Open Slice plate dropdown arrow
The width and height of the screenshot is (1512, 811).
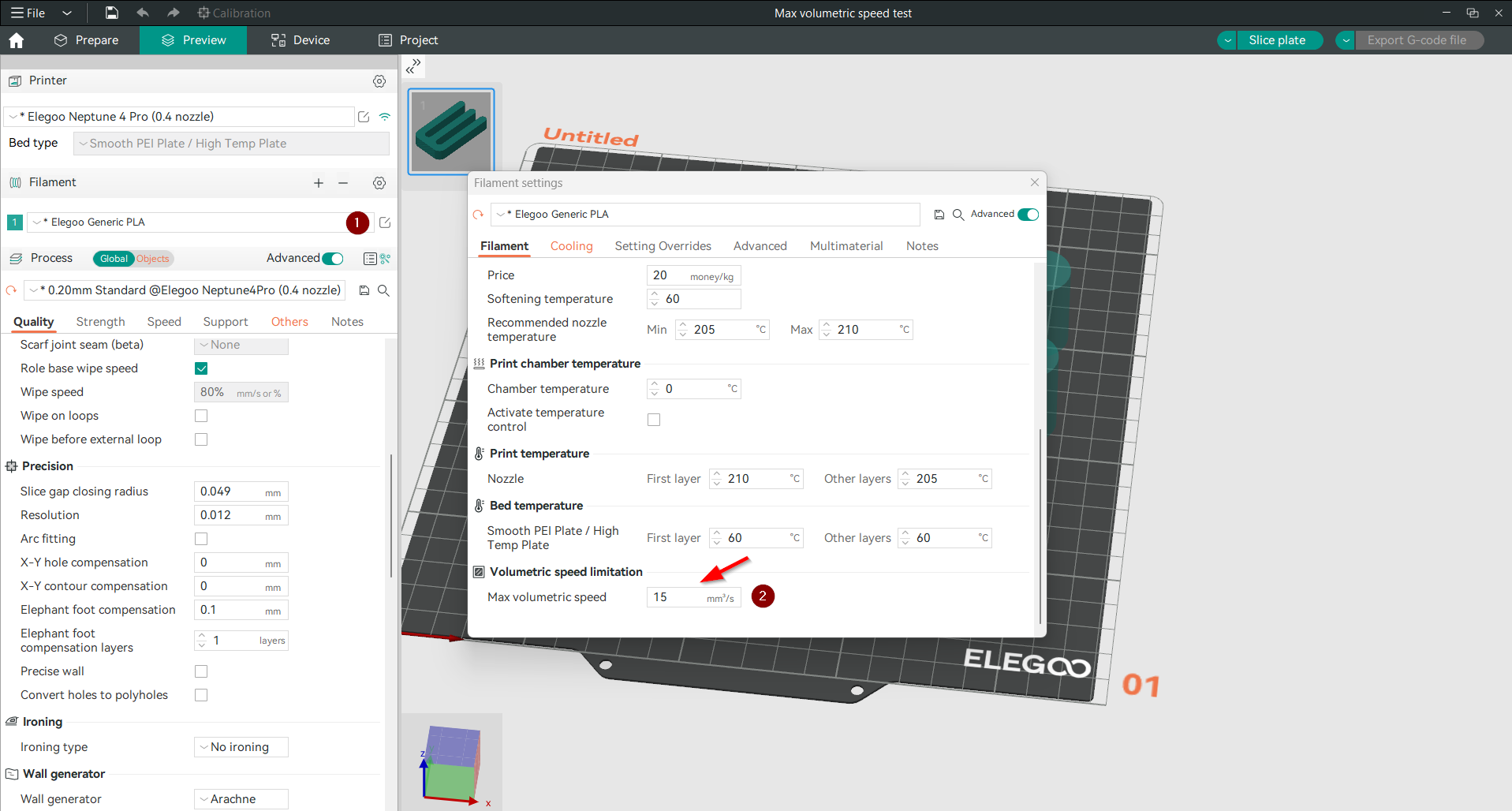click(x=1227, y=40)
